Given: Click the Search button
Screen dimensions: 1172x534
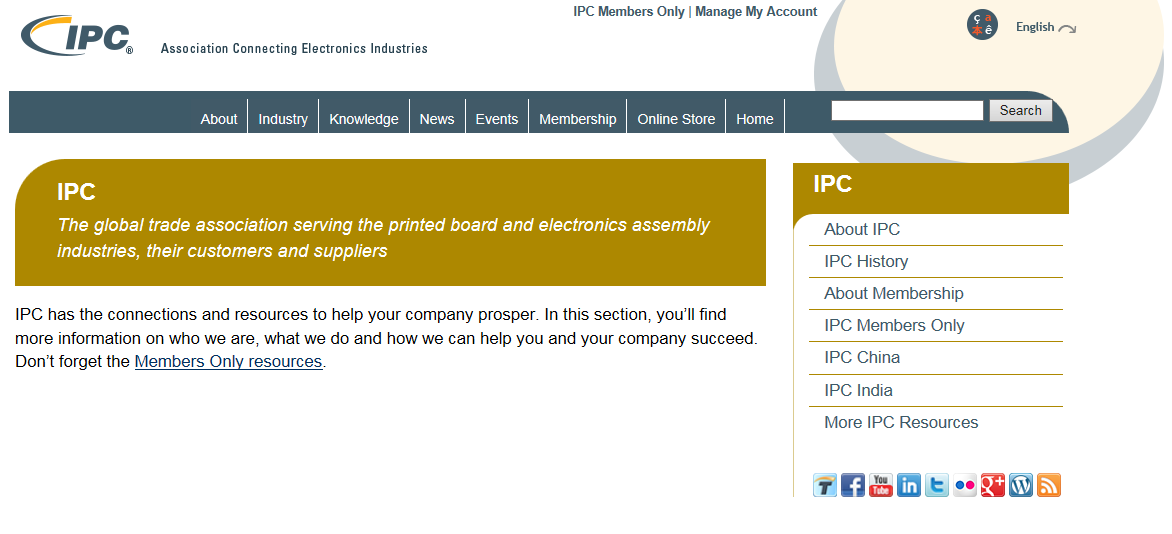Looking at the screenshot, I should click(x=1020, y=111).
